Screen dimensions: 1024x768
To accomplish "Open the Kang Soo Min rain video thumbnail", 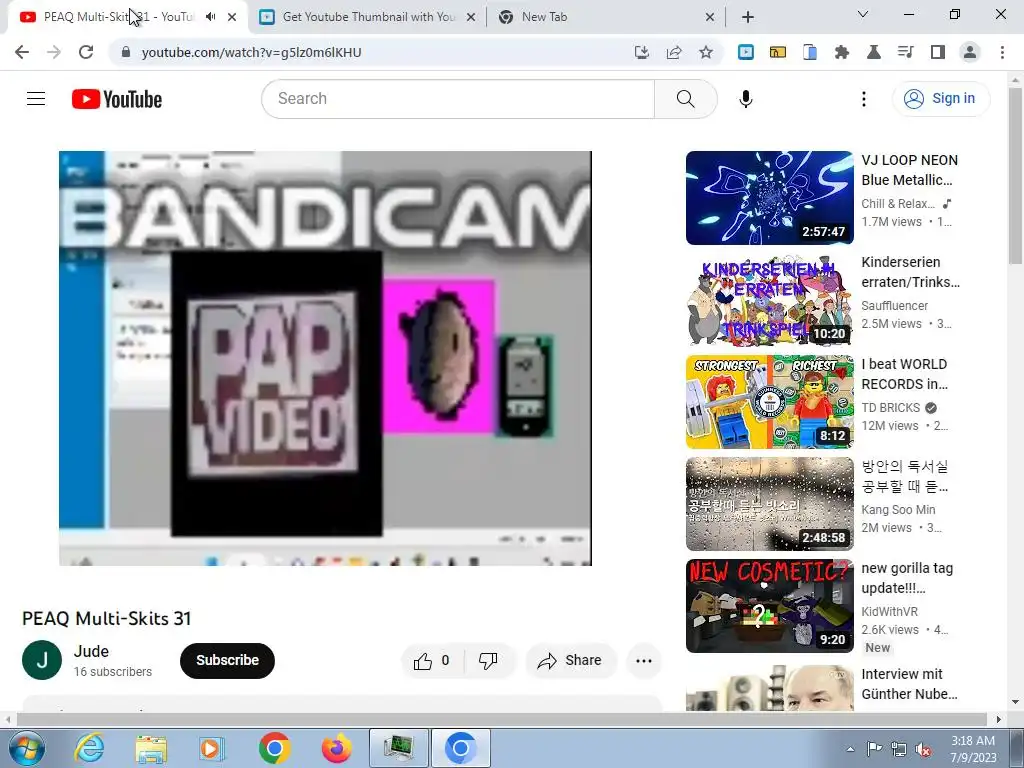I will point(769,504).
